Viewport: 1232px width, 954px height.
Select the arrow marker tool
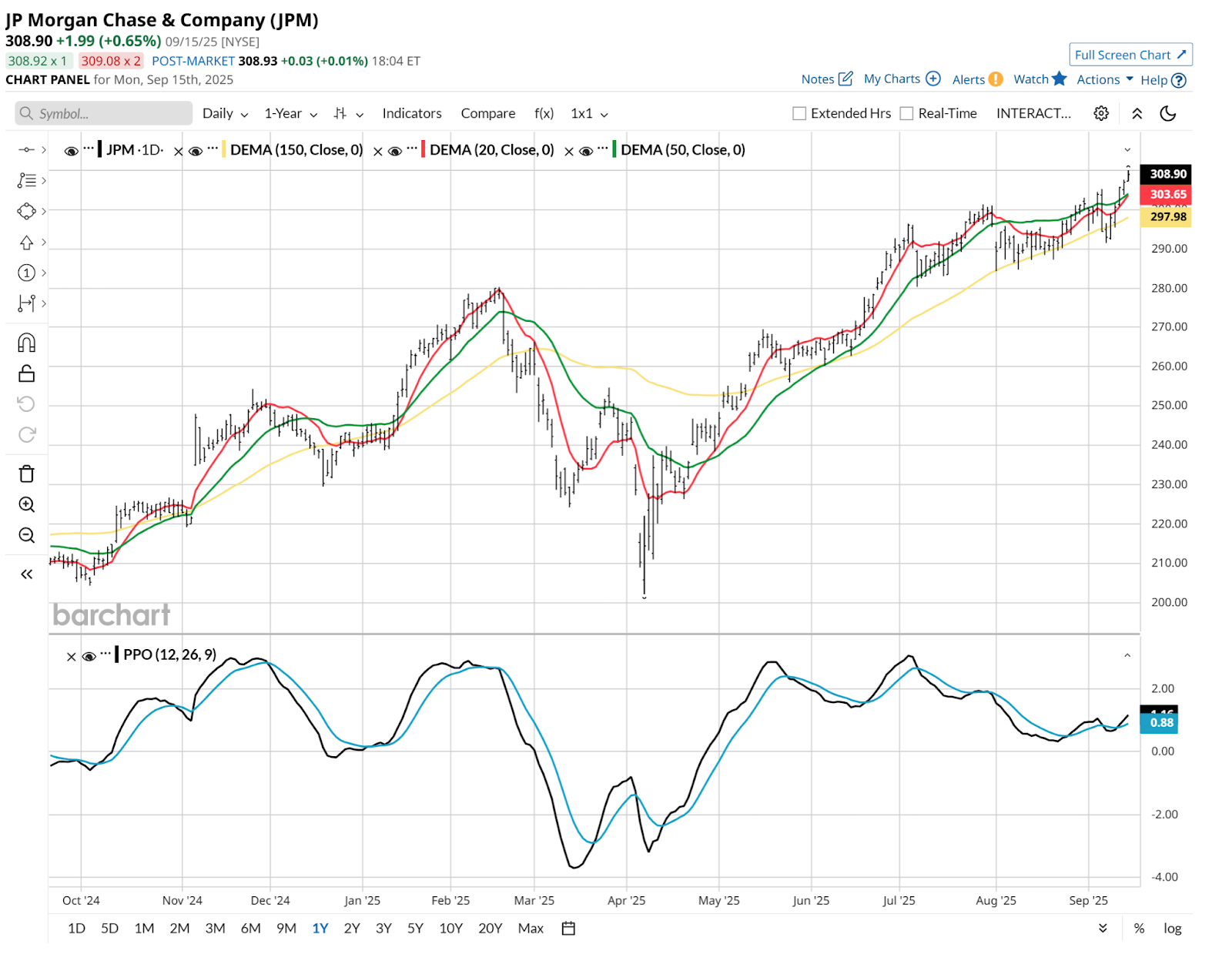(x=26, y=243)
